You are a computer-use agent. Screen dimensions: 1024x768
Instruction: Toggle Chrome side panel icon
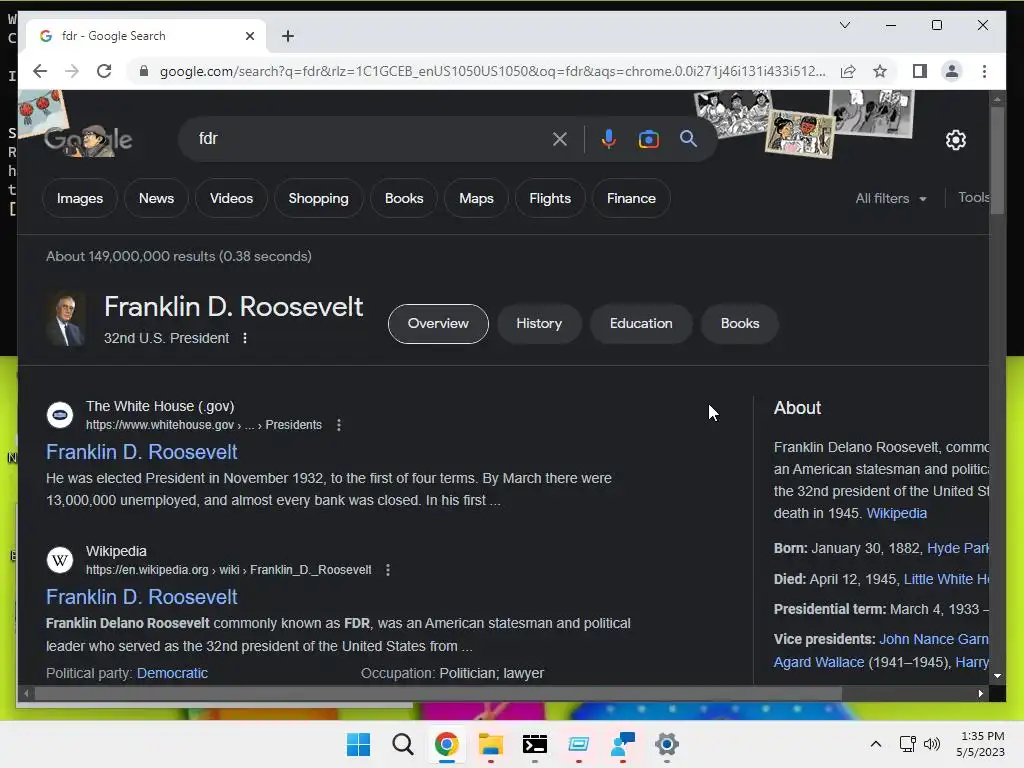920,71
